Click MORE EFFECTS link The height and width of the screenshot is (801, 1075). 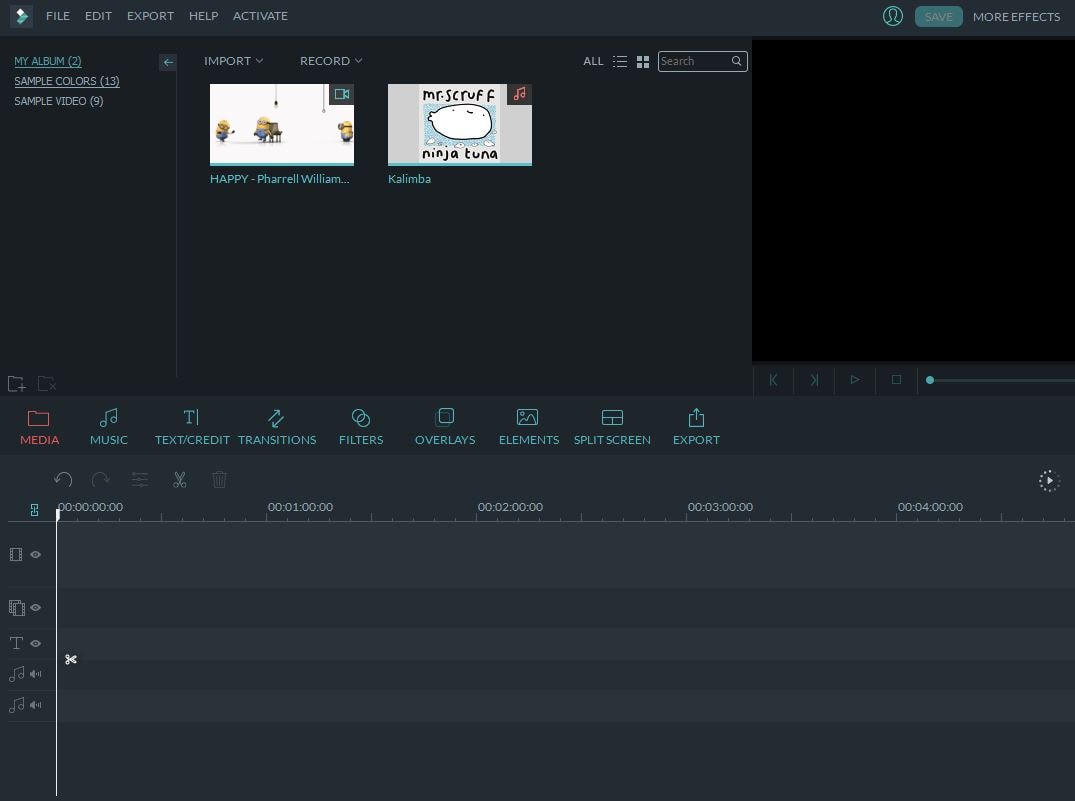[x=1016, y=16]
